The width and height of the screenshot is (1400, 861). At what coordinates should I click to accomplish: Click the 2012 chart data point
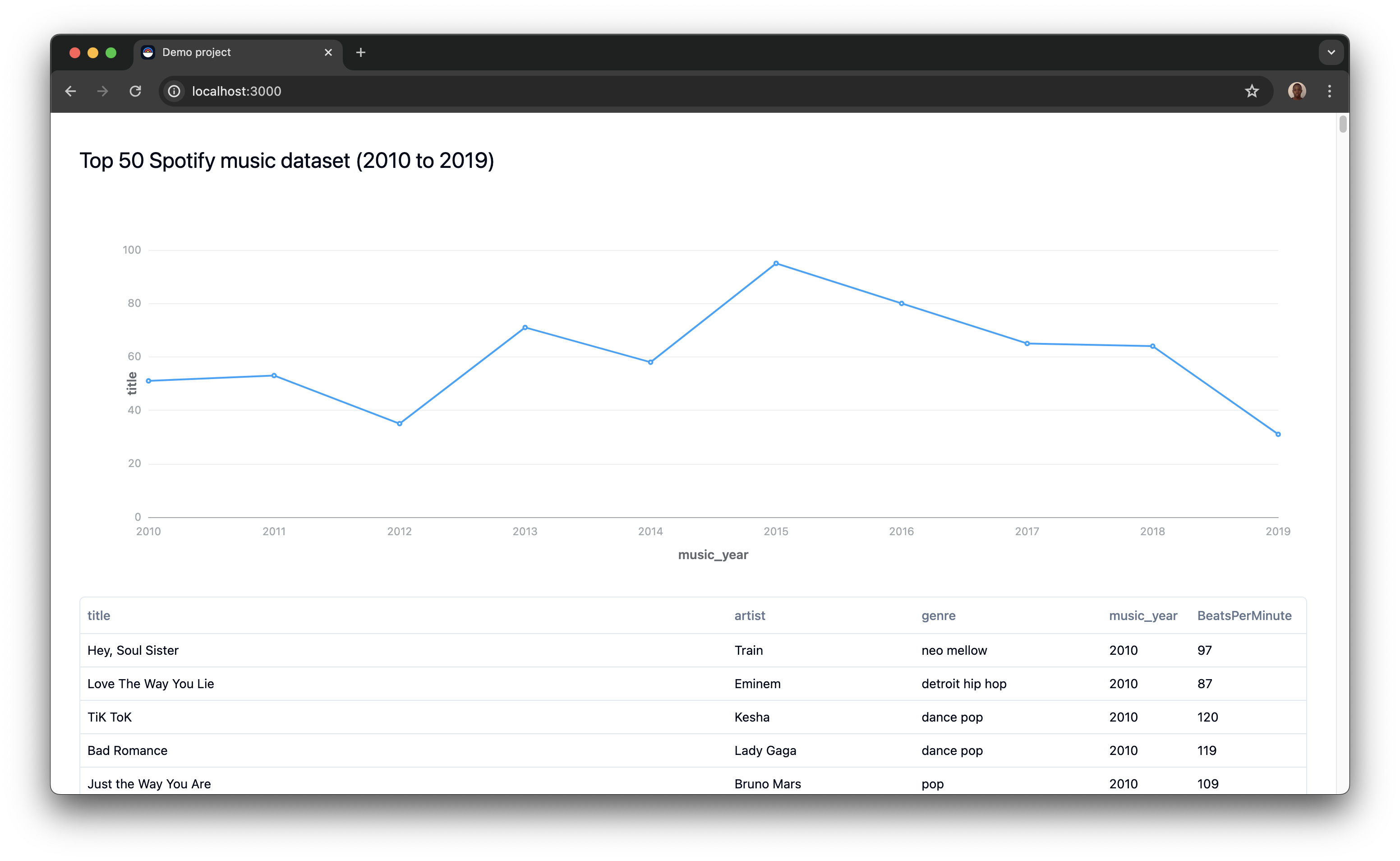[x=400, y=424]
